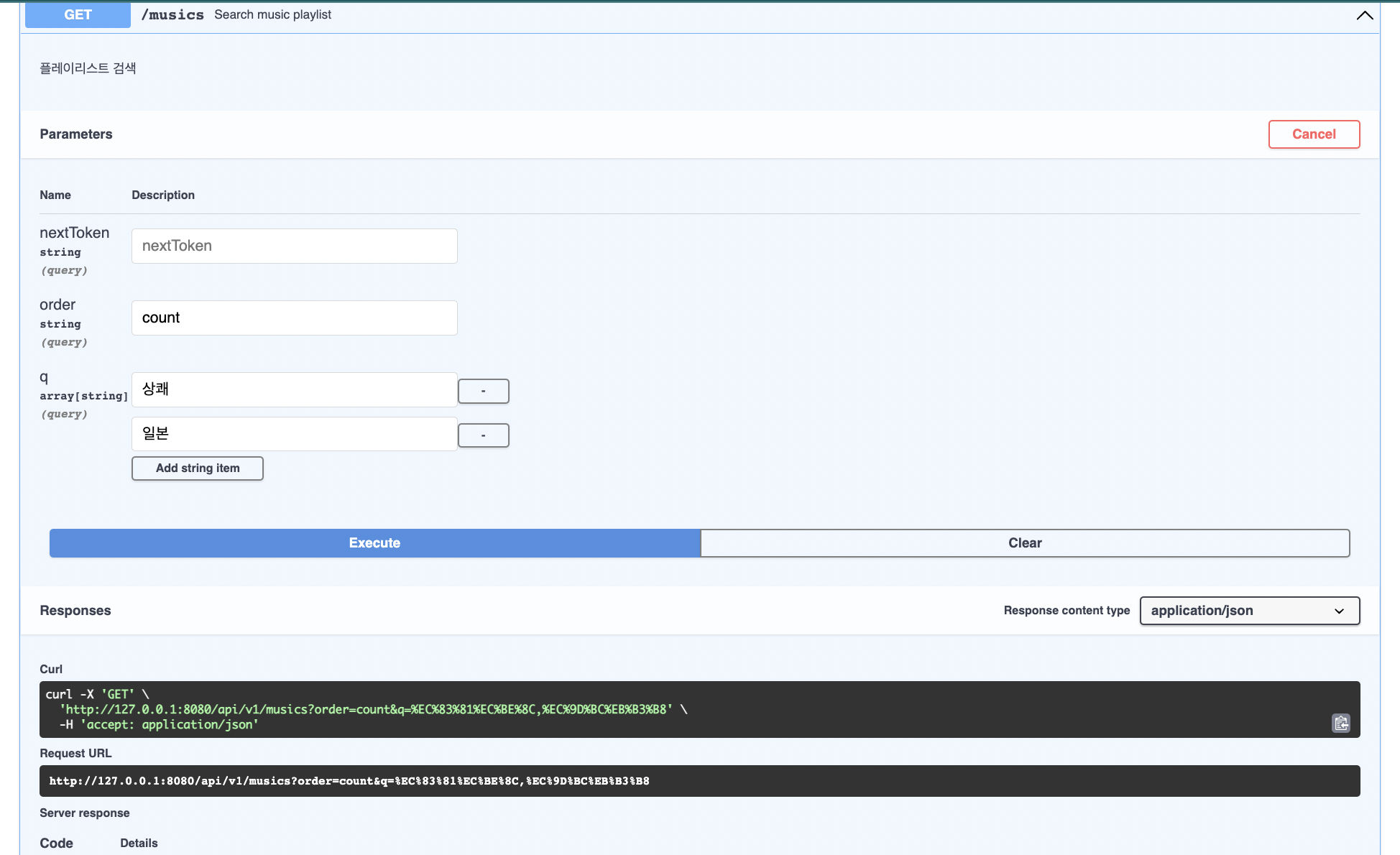Select the order field containing count
1400x855 pixels.
pyautogui.click(x=294, y=318)
